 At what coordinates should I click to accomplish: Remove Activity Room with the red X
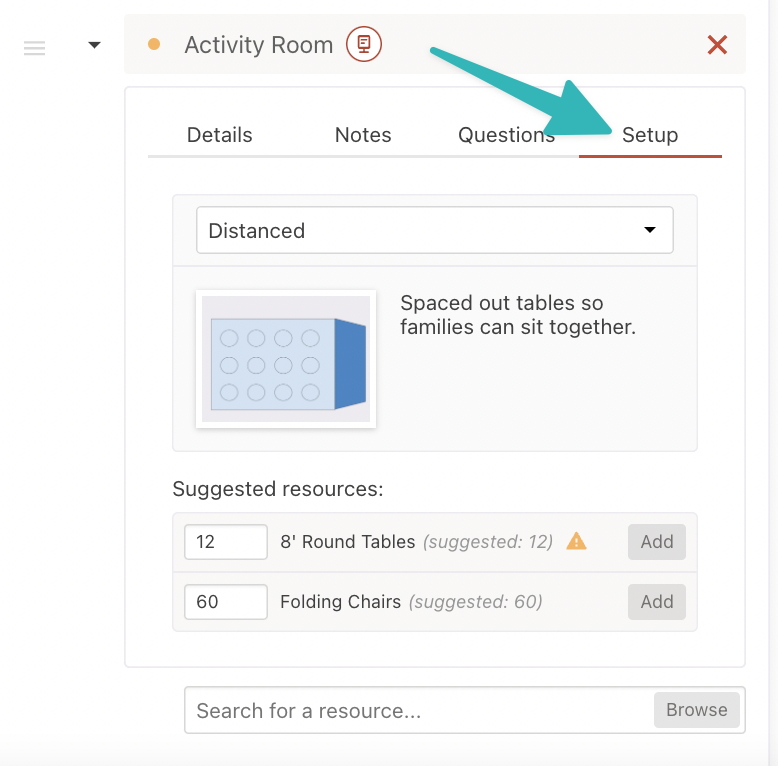717,45
